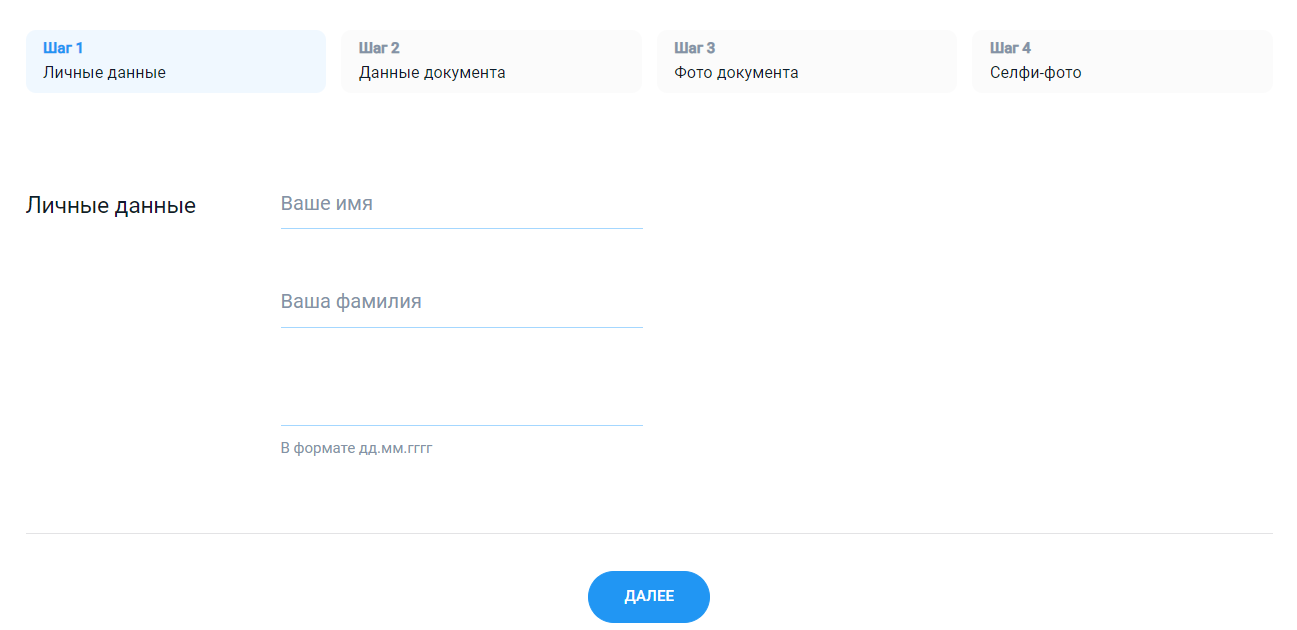Choose the Селфи-фото step title
This screenshot has width=1297, height=630.
tap(1036, 73)
